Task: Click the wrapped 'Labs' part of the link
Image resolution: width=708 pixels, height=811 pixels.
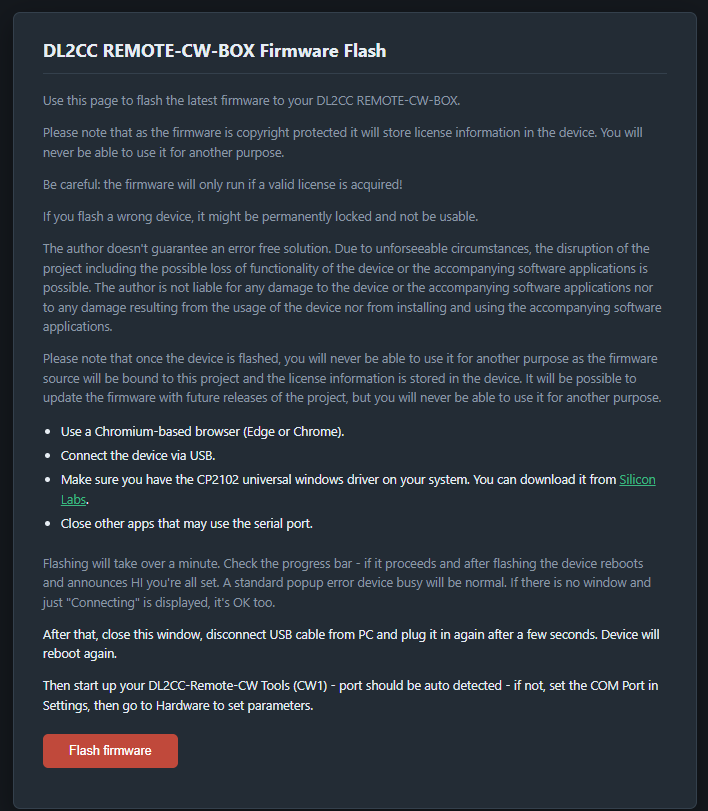Action: (73, 500)
